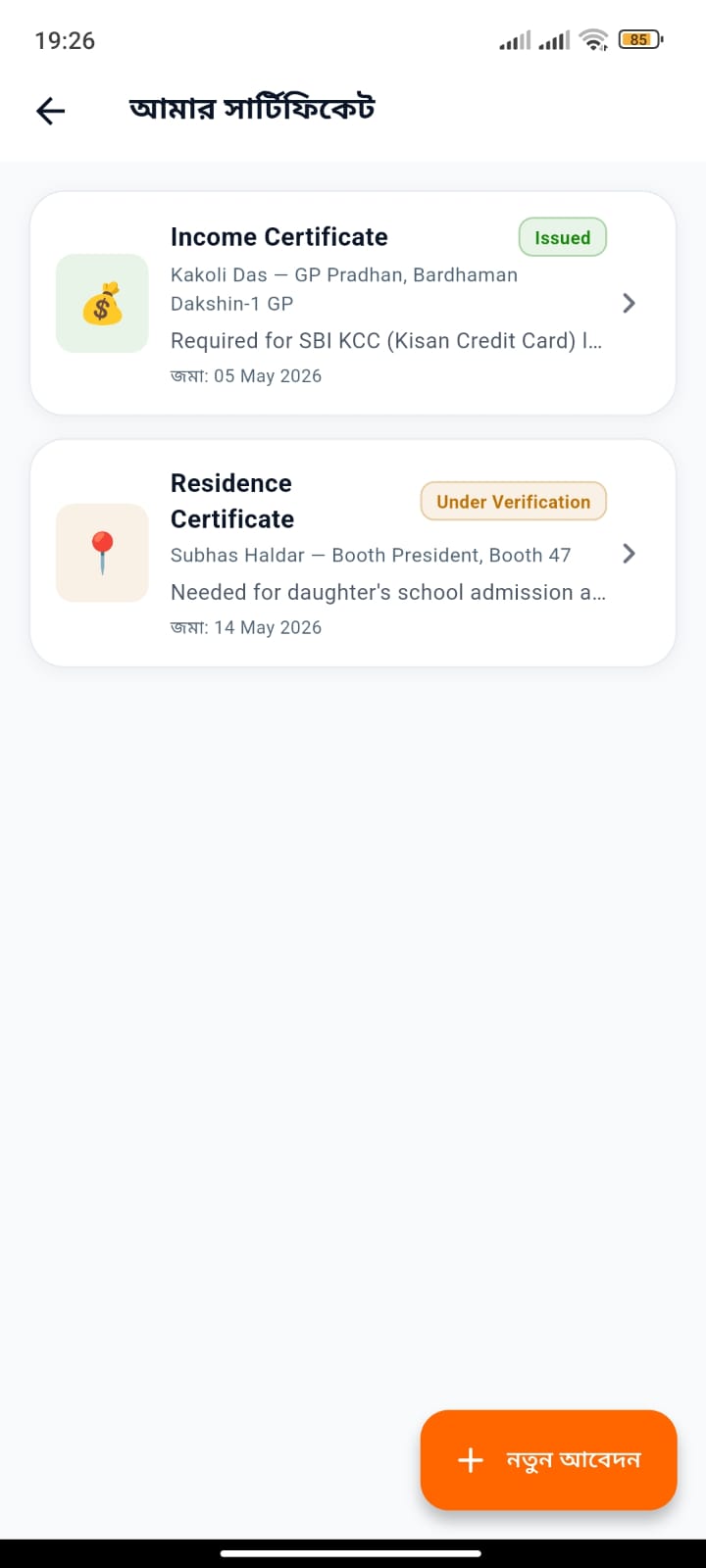
Task: Open the Residence Certificate title
Action: tap(232, 501)
